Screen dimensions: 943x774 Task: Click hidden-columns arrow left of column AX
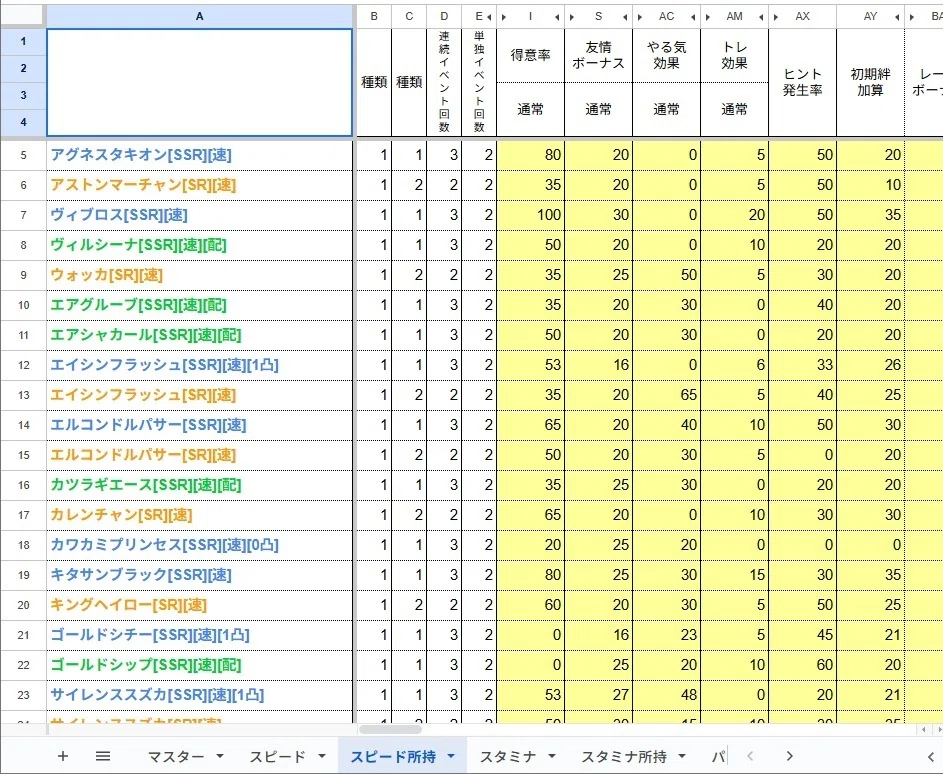coord(775,17)
